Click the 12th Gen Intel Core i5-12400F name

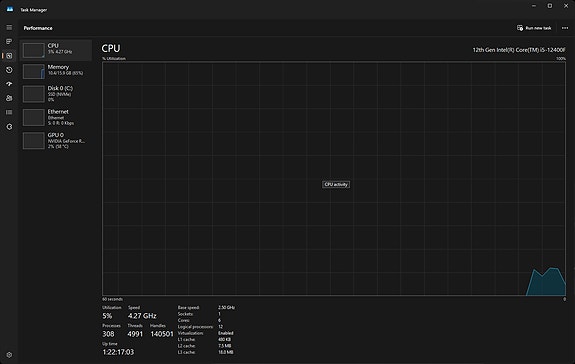coord(519,50)
